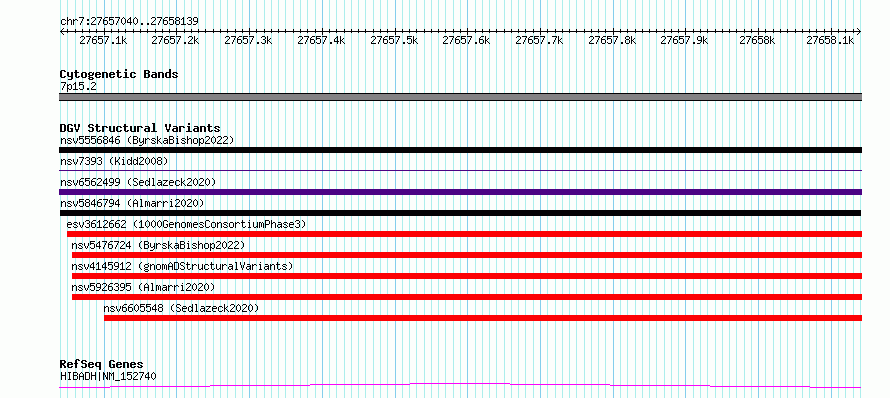The image size is (890, 398).
Task: Select the 27657.2k ruler tick label
Action: 176,40
